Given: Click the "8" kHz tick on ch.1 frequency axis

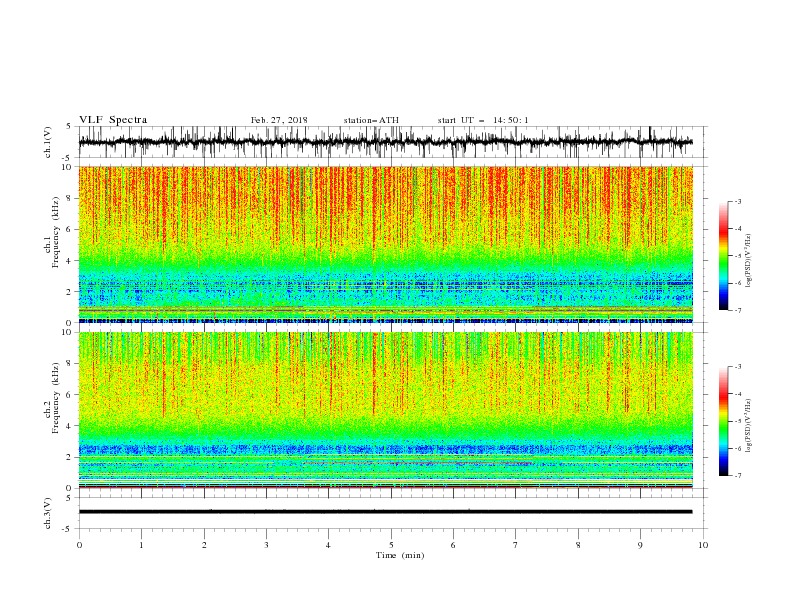Looking at the screenshot, I should (x=70, y=198).
